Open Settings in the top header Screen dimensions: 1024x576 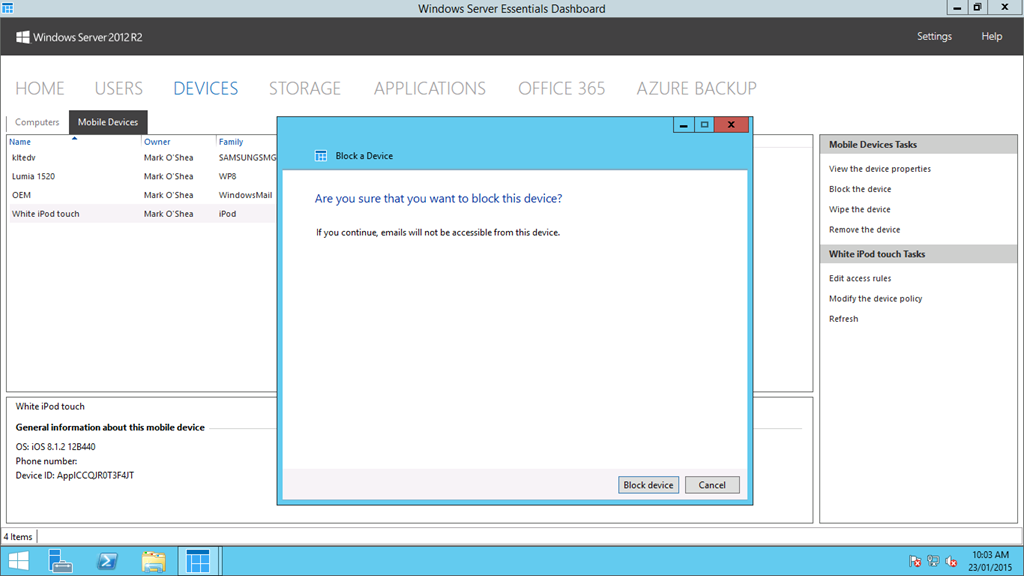click(x=934, y=36)
